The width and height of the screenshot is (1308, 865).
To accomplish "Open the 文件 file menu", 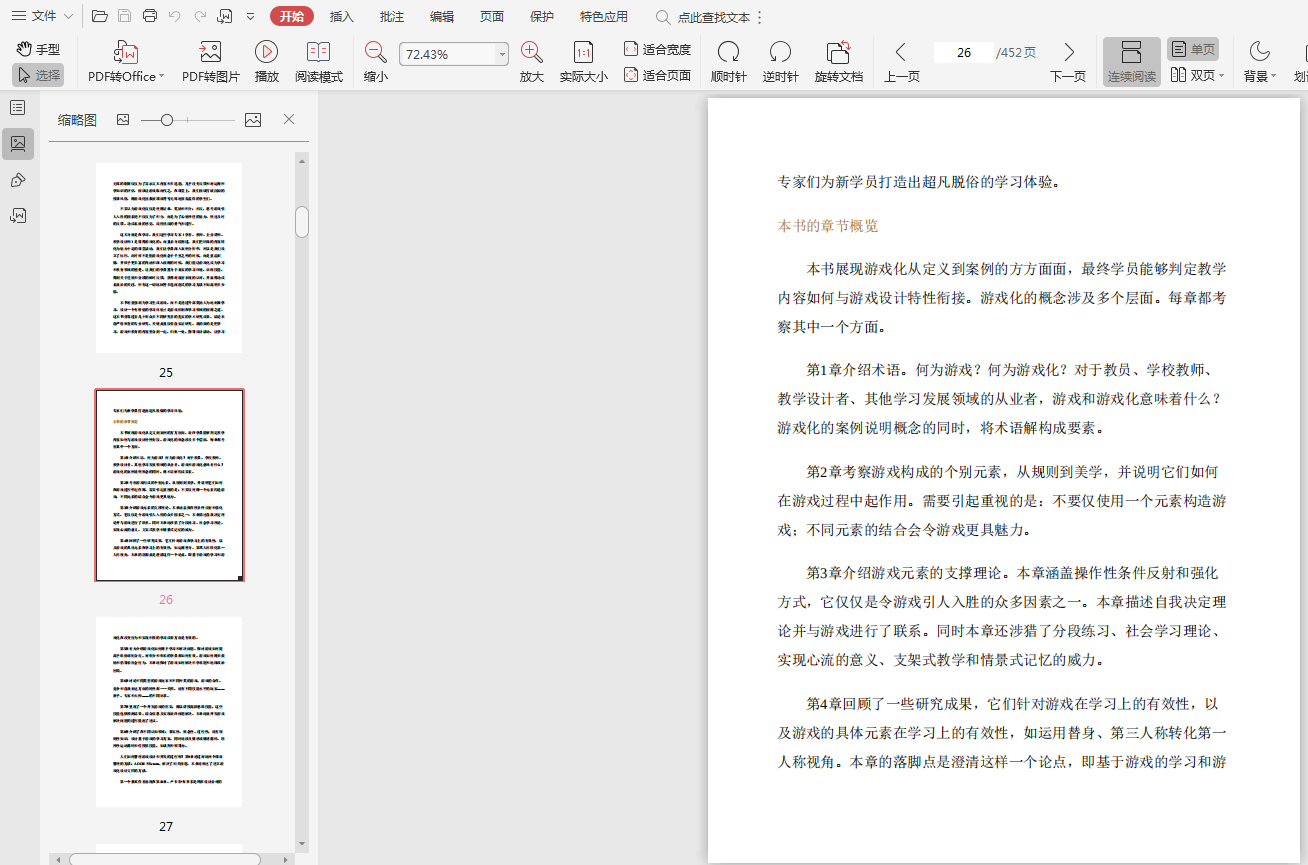I will click(44, 16).
